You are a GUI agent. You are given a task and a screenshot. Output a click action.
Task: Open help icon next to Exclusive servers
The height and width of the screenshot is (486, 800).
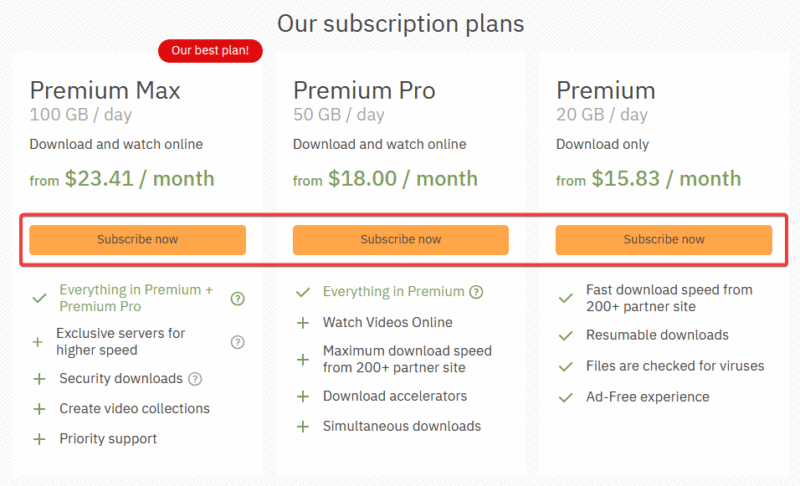click(x=237, y=342)
